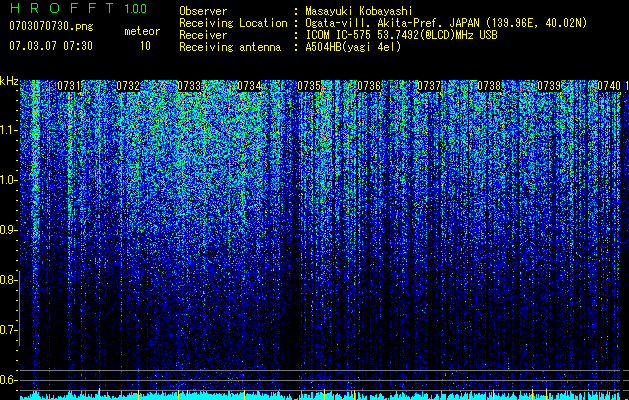Click the 0.6 kHz axis tick label
This screenshot has height=400, width=629.
point(8,380)
